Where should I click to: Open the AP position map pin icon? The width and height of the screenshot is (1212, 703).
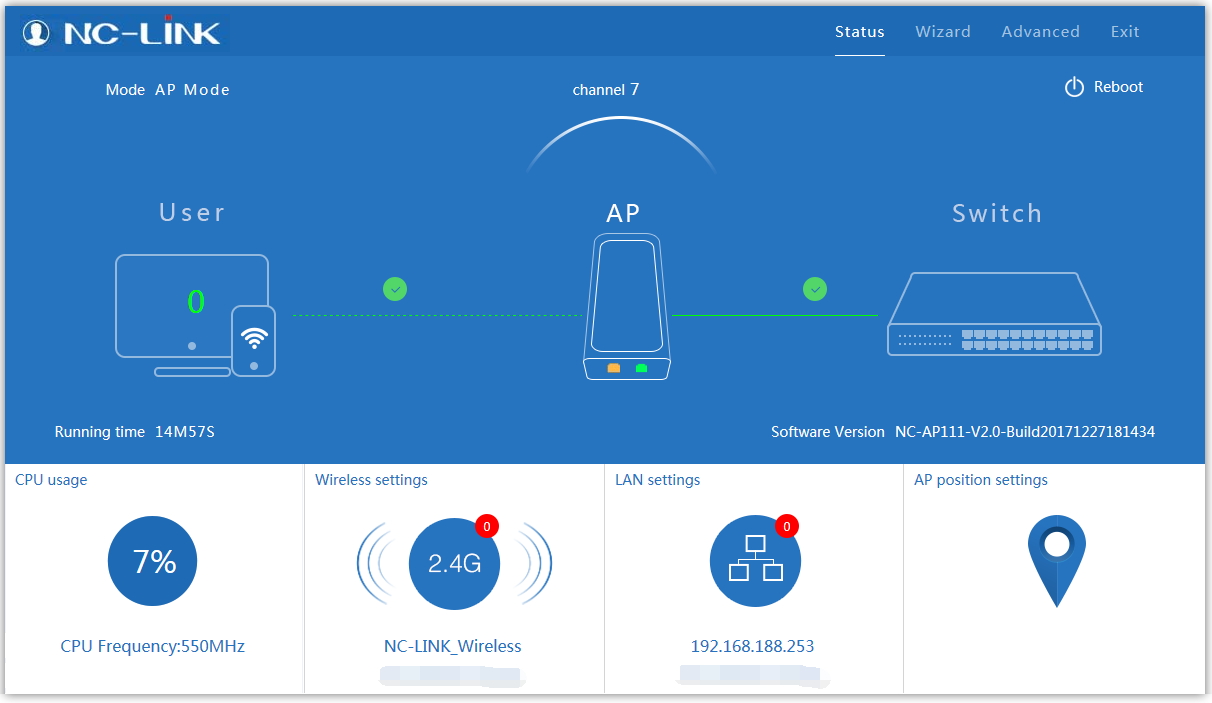coord(1056,561)
